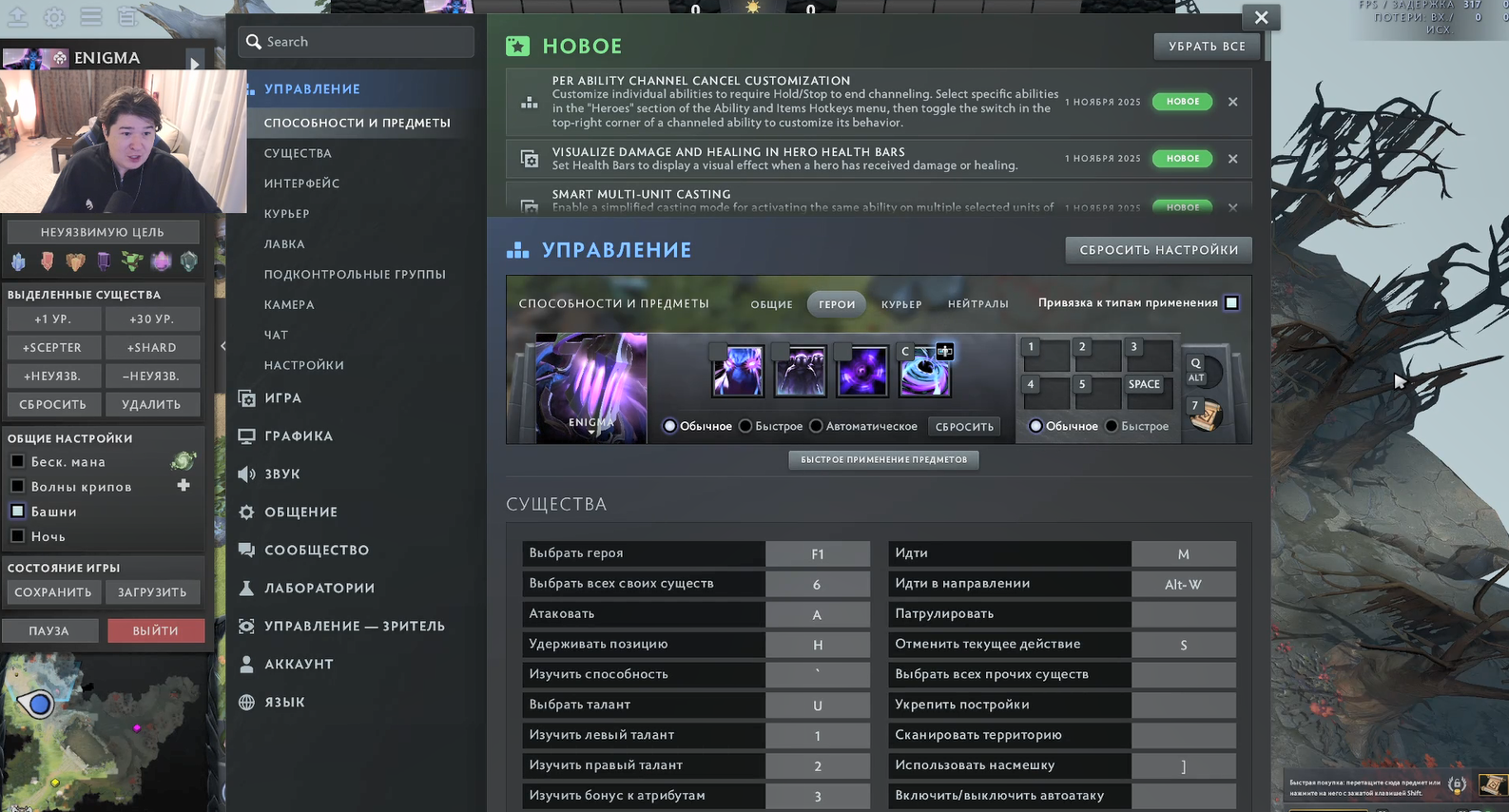Dismiss the Per Ability Channel Cancel notice
The image size is (1509, 812).
point(1232,102)
